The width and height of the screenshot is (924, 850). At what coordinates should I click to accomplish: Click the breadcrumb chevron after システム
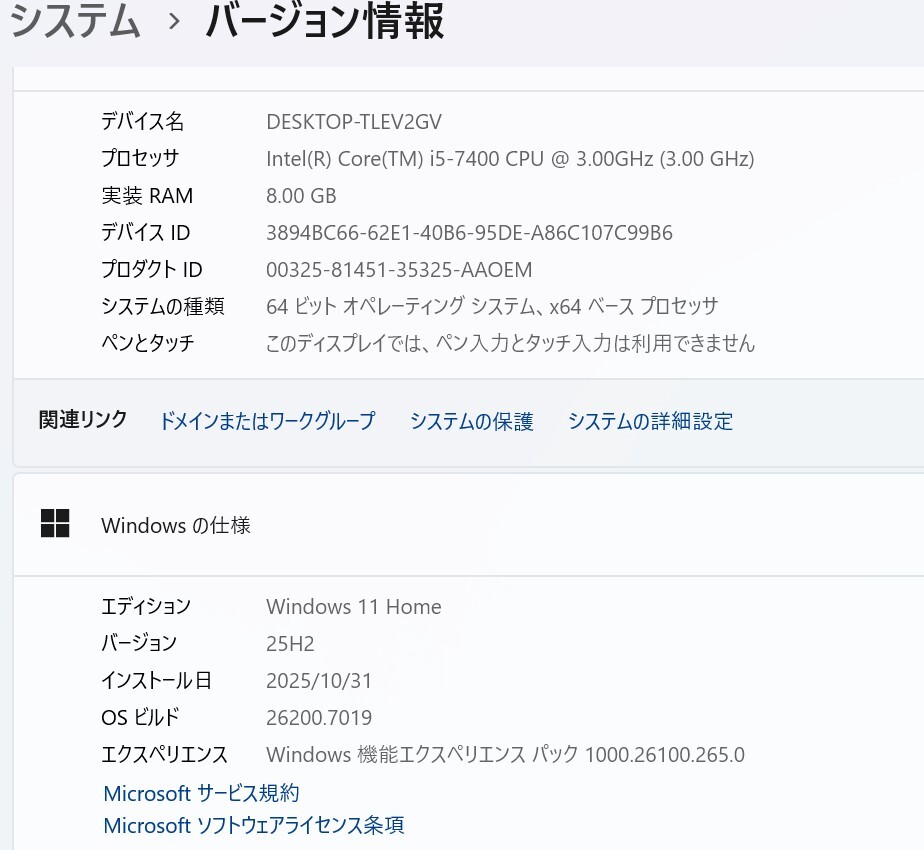pyautogui.click(x=174, y=22)
